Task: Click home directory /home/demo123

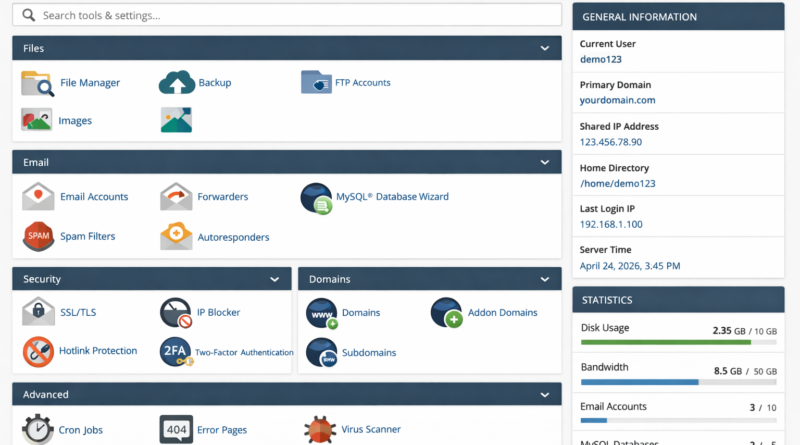Action: (x=617, y=183)
